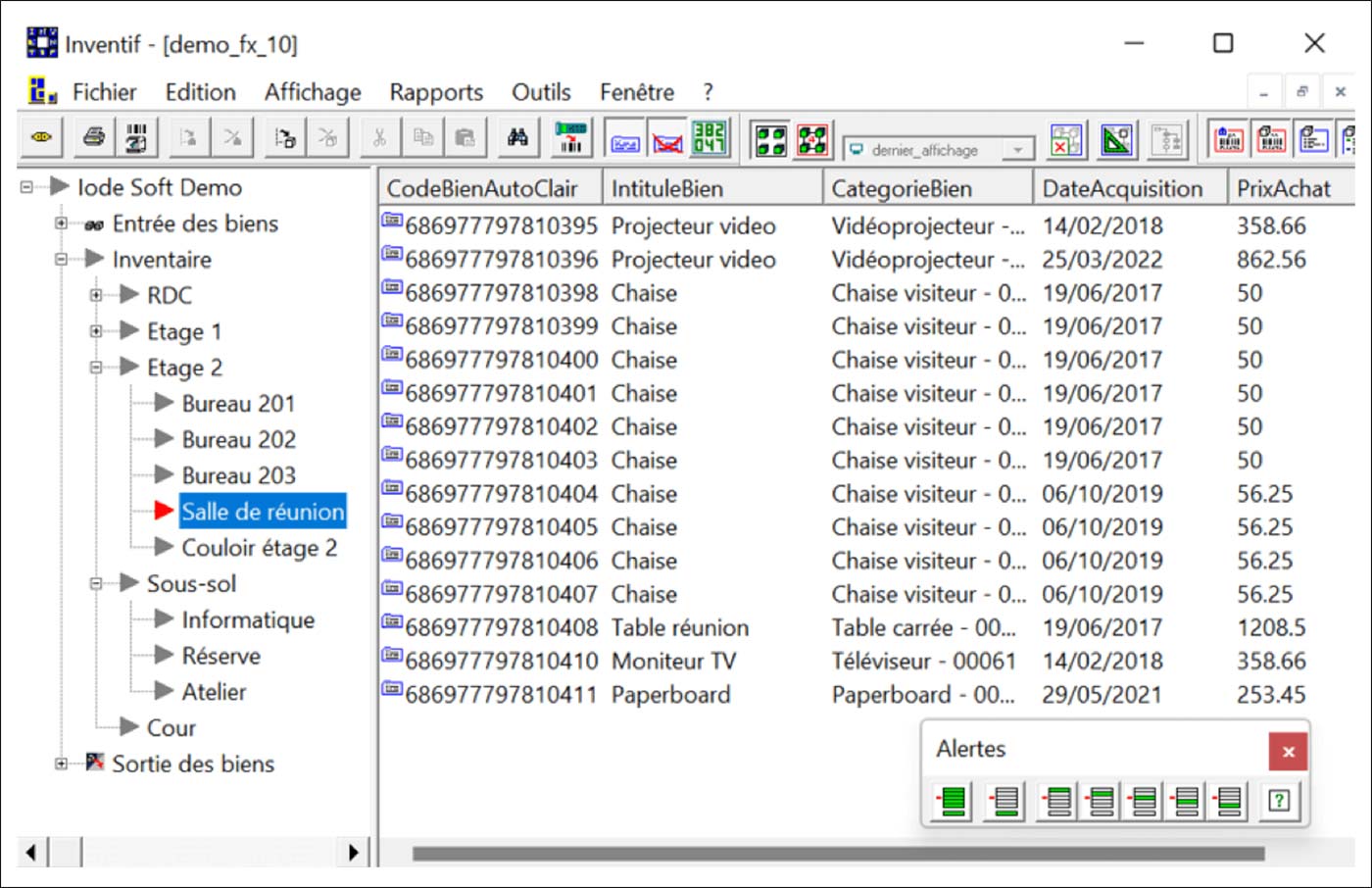Image resolution: width=1372 pixels, height=888 pixels.
Task: Select Bureau 202 in the tree
Action: coord(238,439)
